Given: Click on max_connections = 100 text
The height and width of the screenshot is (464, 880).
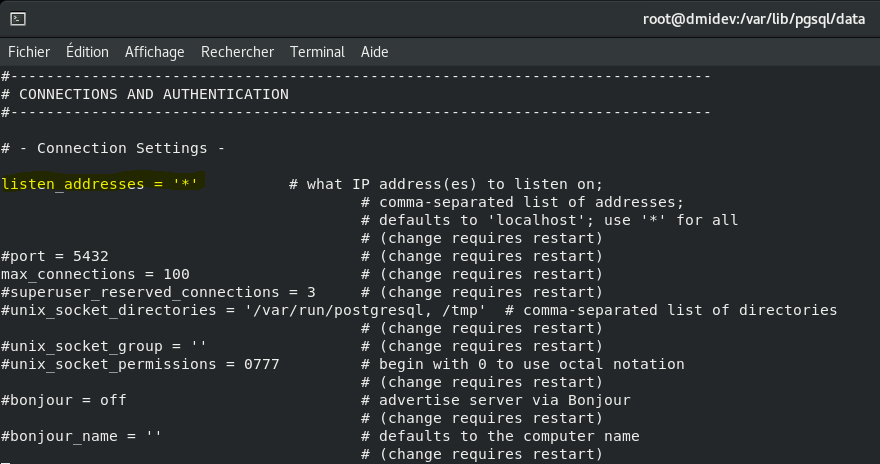Looking at the screenshot, I should (95, 274).
